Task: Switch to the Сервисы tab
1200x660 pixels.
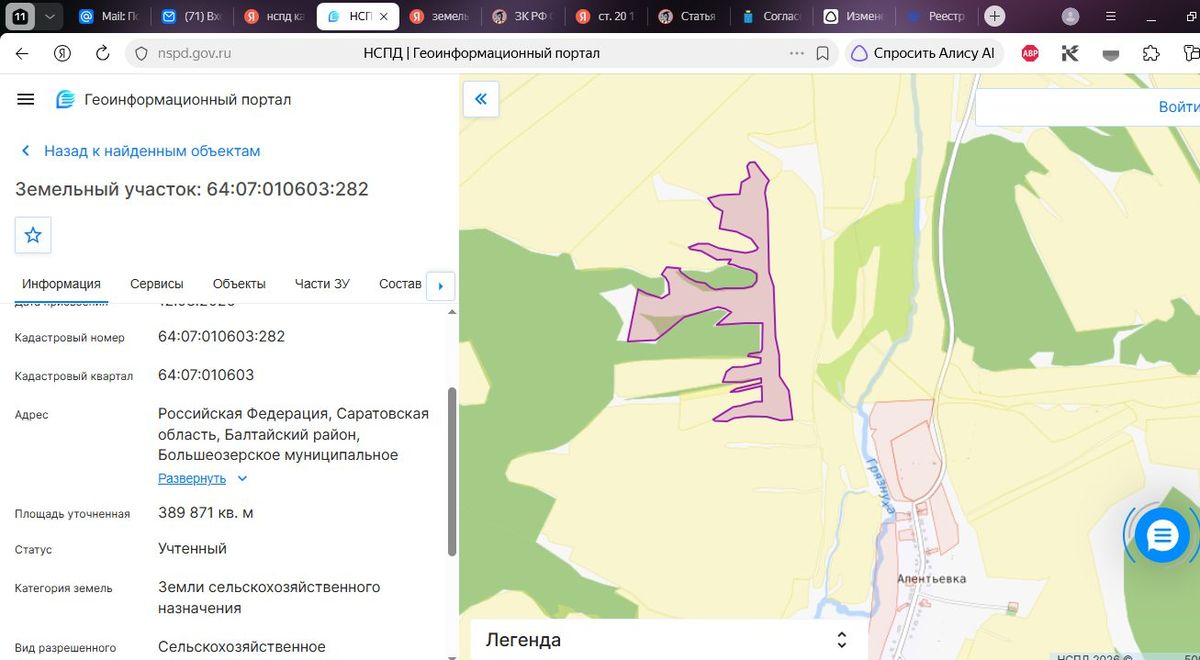Action: [157, 284]
